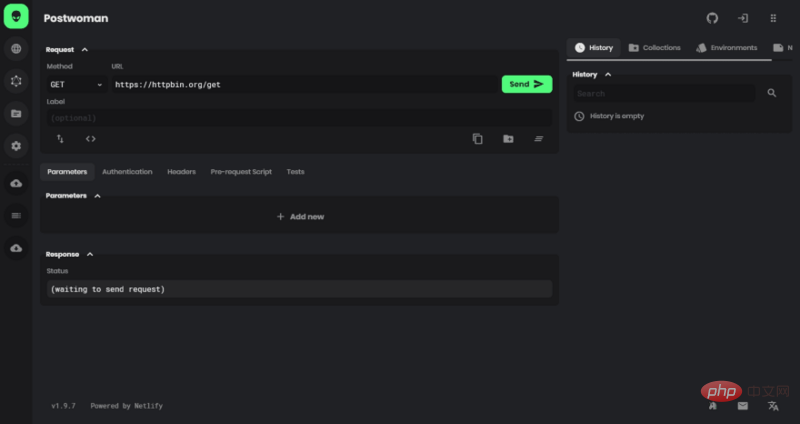Viewport: 800px width, 424px height.
Task: Switch to the Headers tab
Action: coord(182,172)
